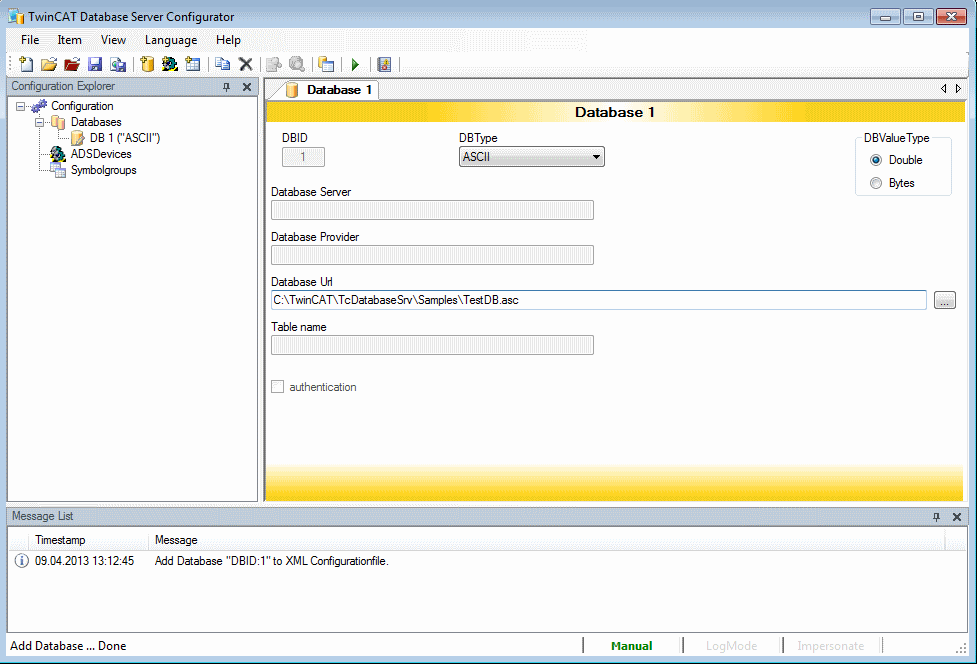Open the View menu
The height and width of the screenshot is (664, 977).
[x=113, y=40]
